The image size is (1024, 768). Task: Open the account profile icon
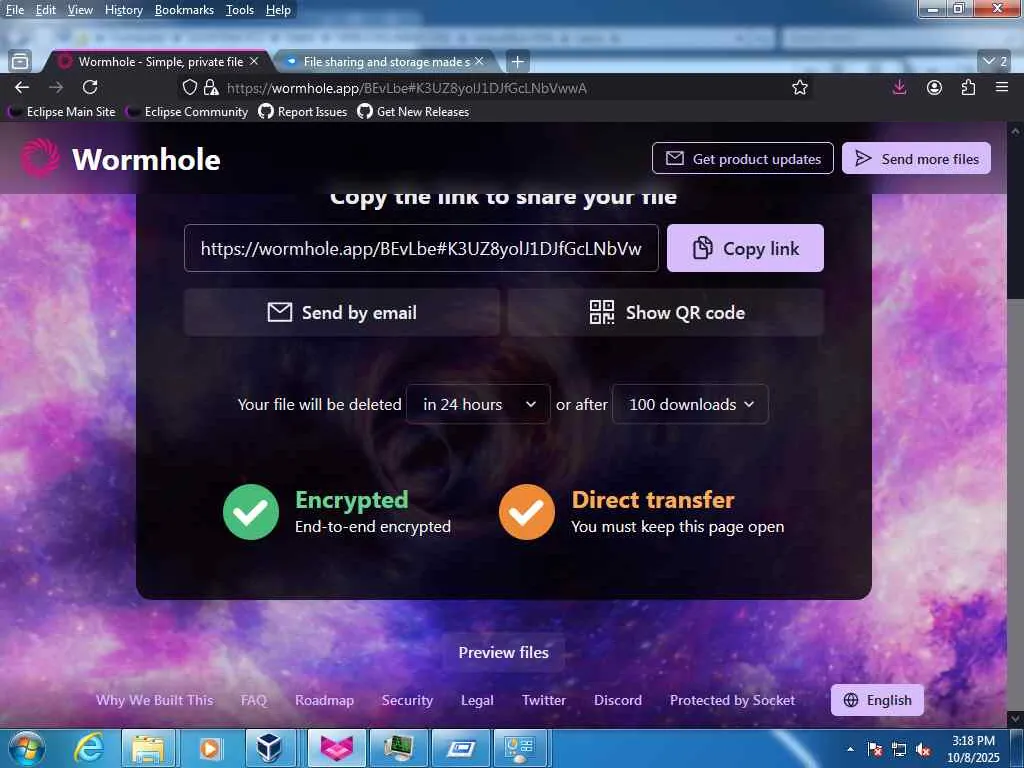pos(935,87)
